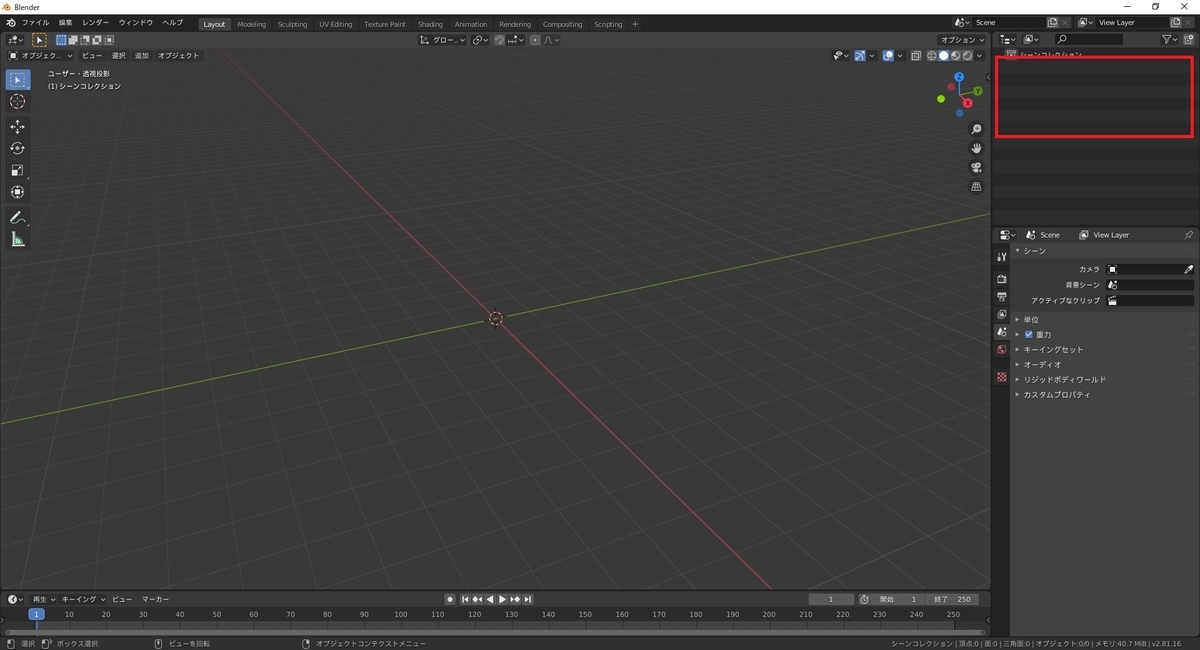Create new scene copy button
The height and width of the screenshot is (650, 1200).
[x=1053, y=22]
